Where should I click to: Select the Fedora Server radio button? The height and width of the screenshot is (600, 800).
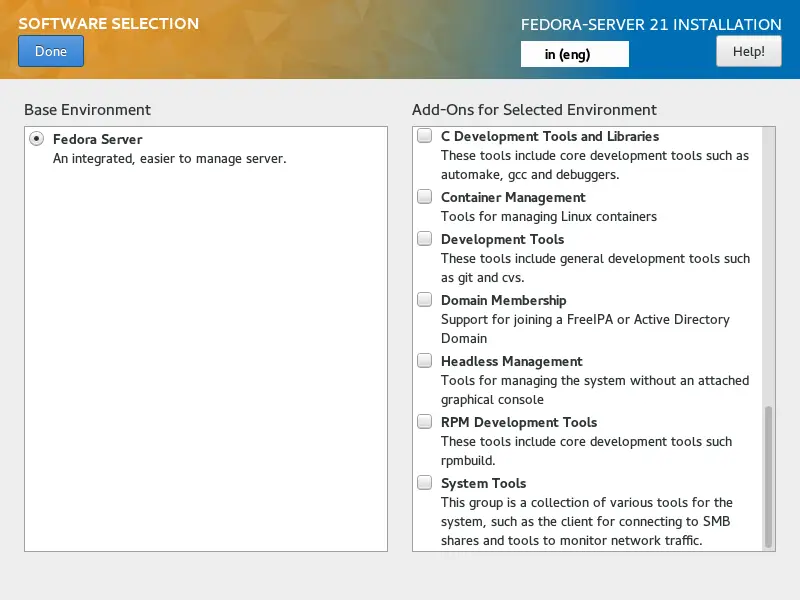37,139
